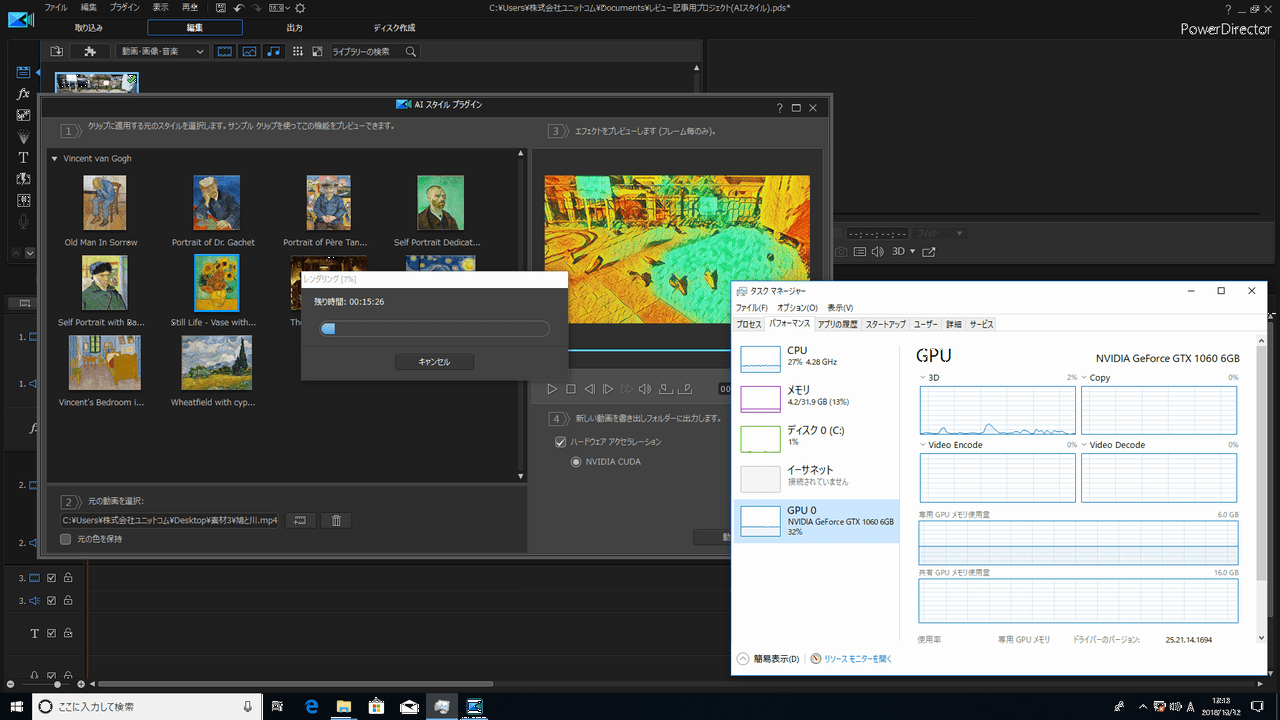Click the browse icon next to source video path

click(300, 520)
